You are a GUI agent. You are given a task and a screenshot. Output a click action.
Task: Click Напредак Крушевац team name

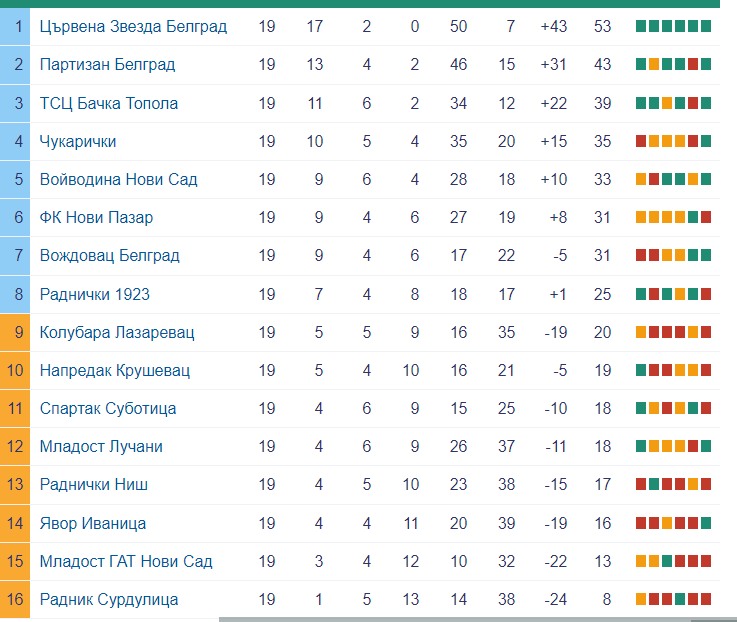115,370
